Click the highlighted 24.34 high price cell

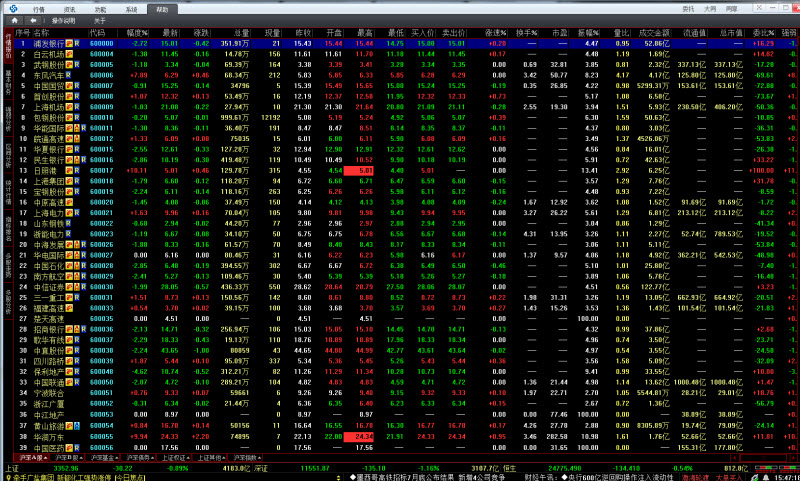tap(358, 437)
